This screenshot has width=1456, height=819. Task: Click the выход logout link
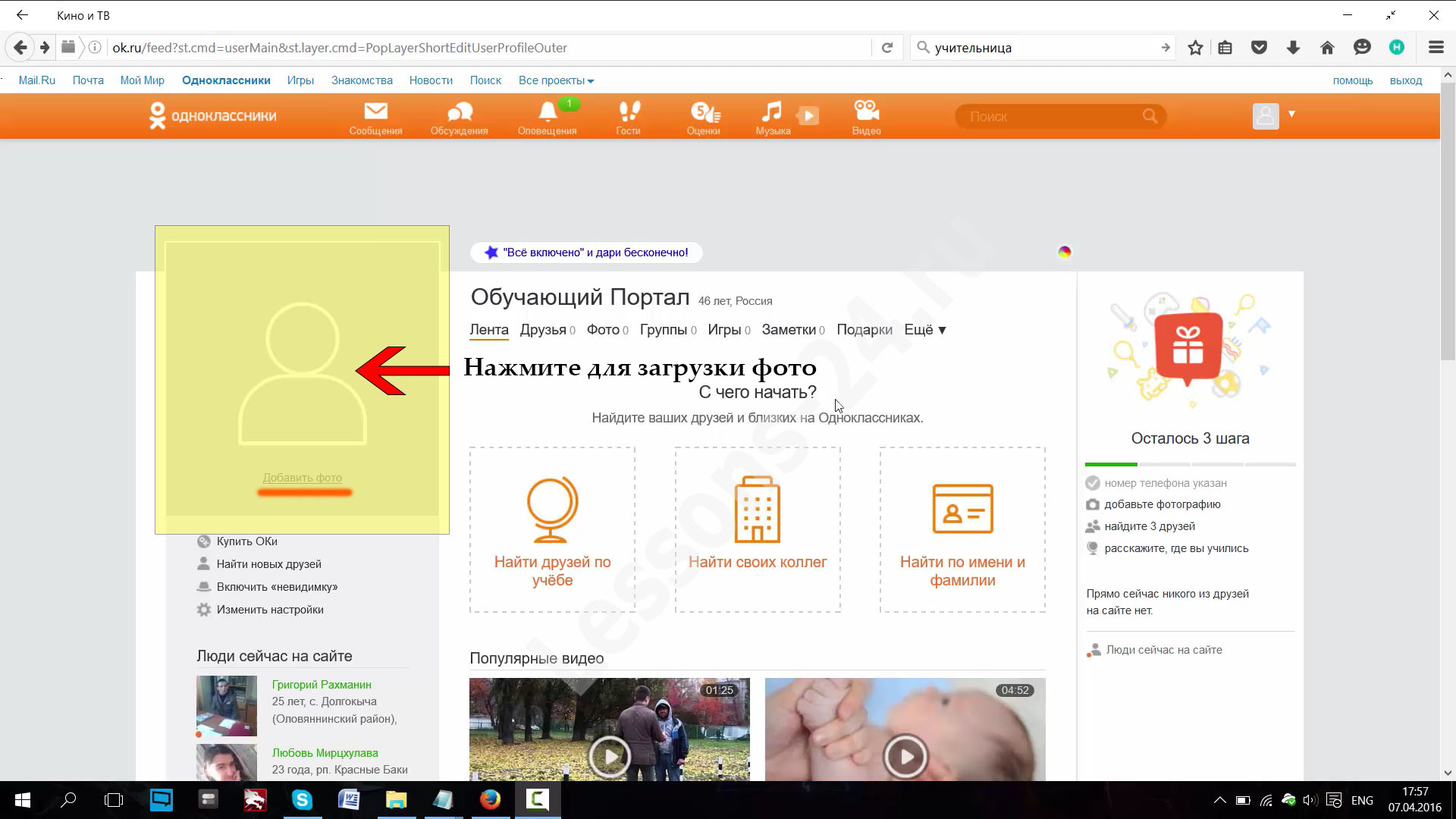point(1406,80)
